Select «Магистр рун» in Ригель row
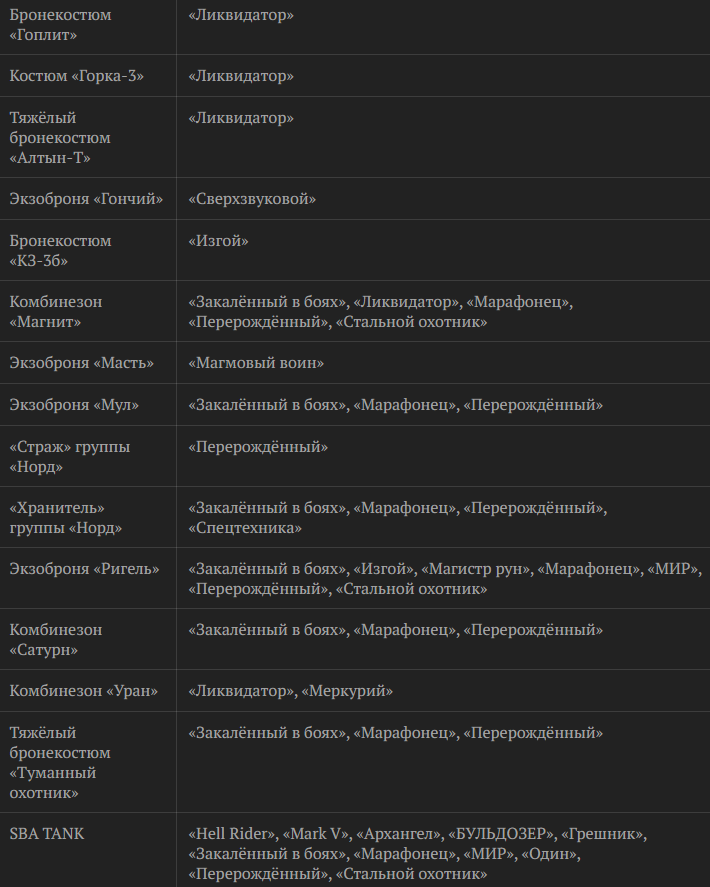710x887 pixels. coord(476,569)
